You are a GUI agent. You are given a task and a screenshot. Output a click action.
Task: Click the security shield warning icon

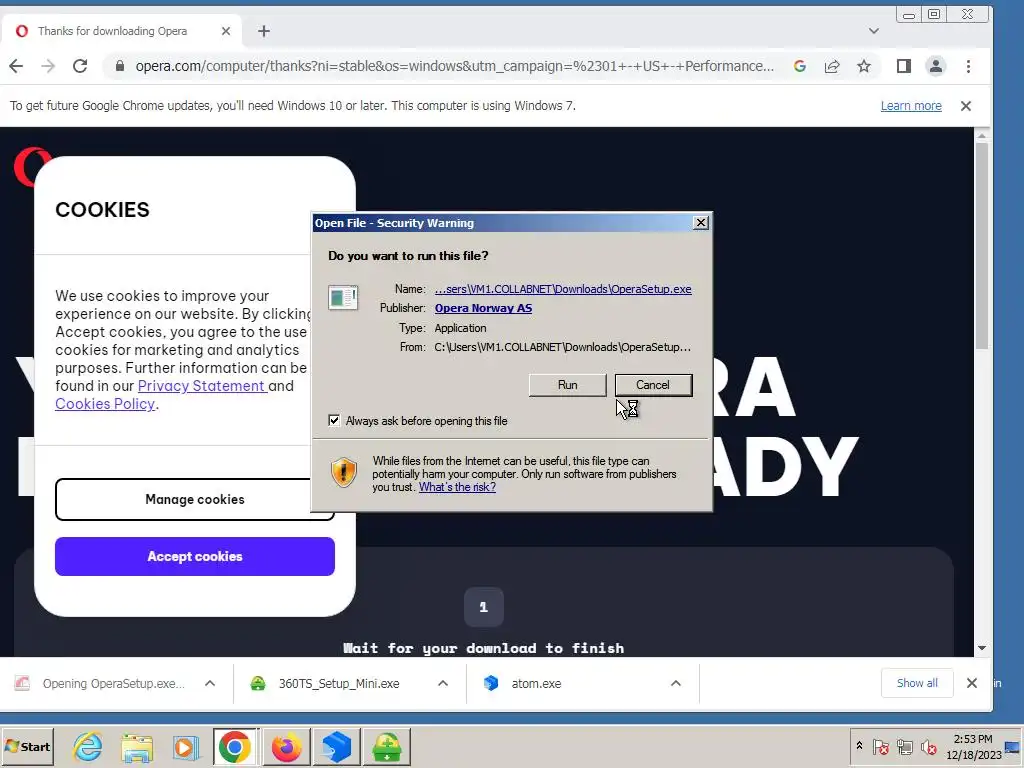pos(344,472)
